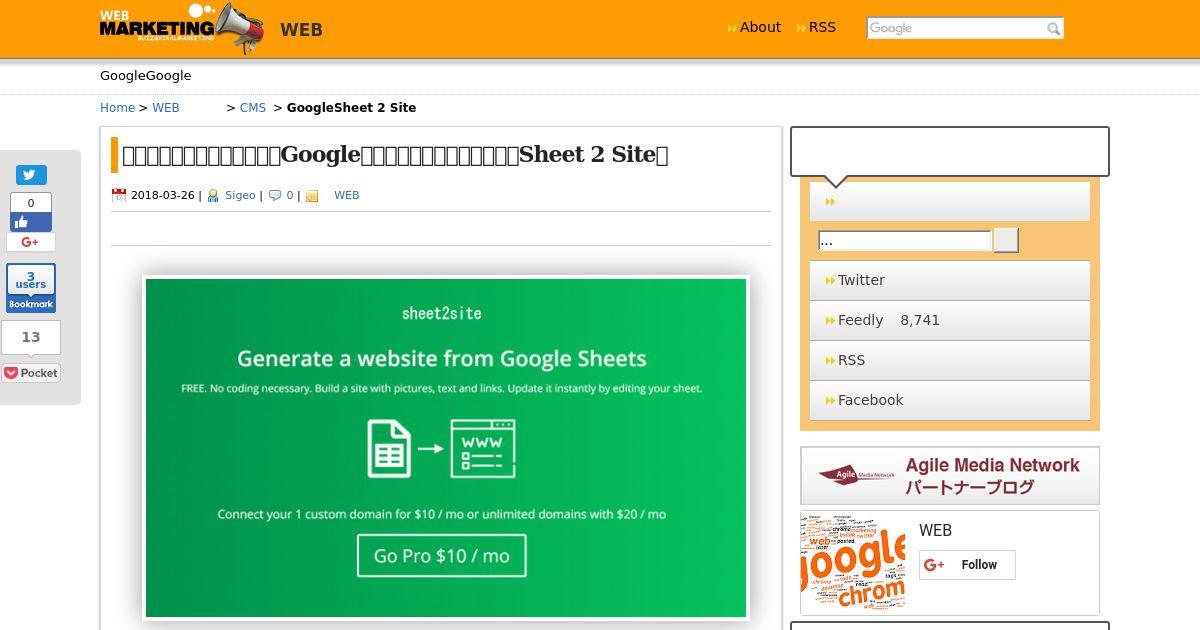Click the Pocket count 13 bubble
This screenshot has width=1200, height=630.
(x=31, y=337)
